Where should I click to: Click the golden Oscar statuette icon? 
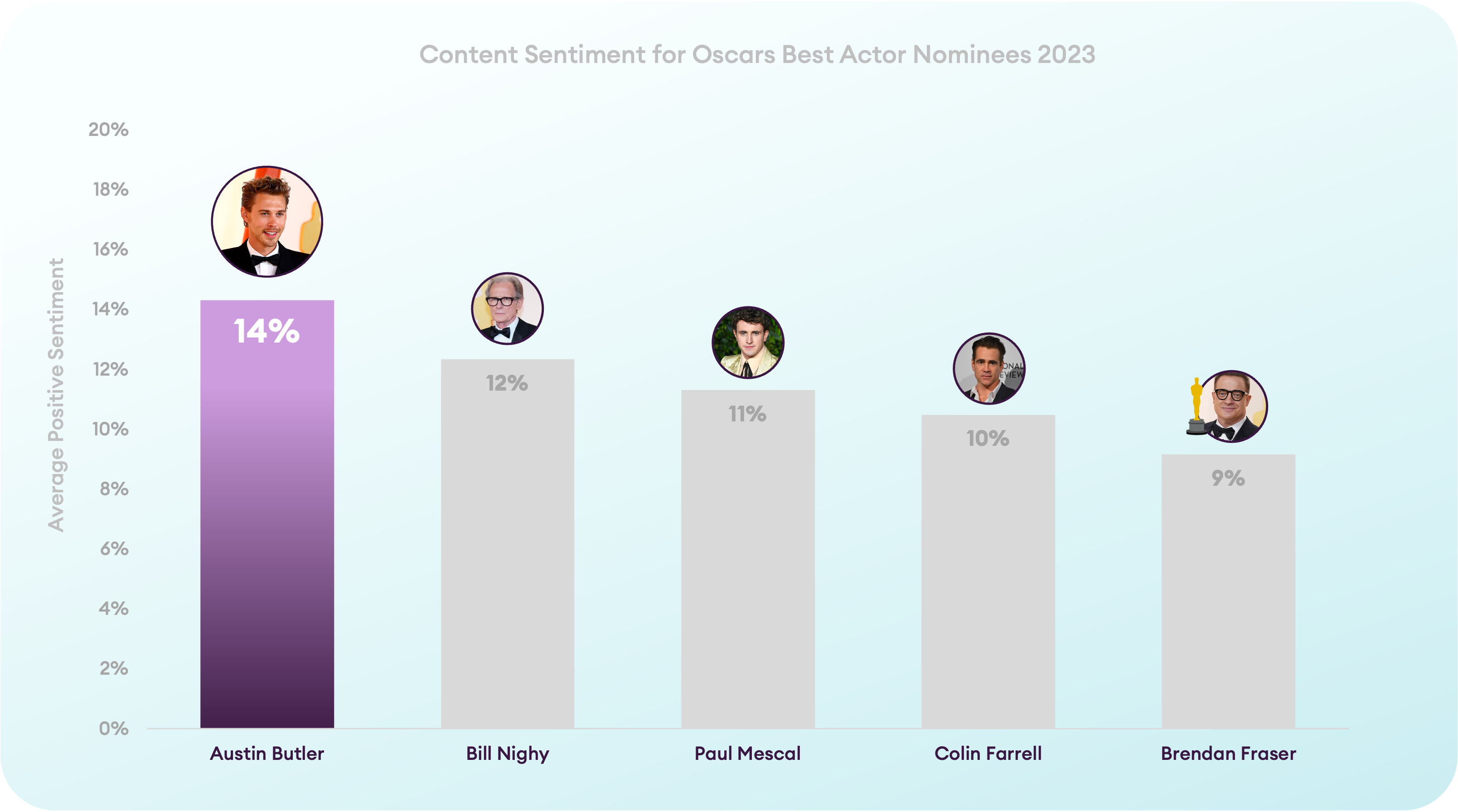point(1196,406)
